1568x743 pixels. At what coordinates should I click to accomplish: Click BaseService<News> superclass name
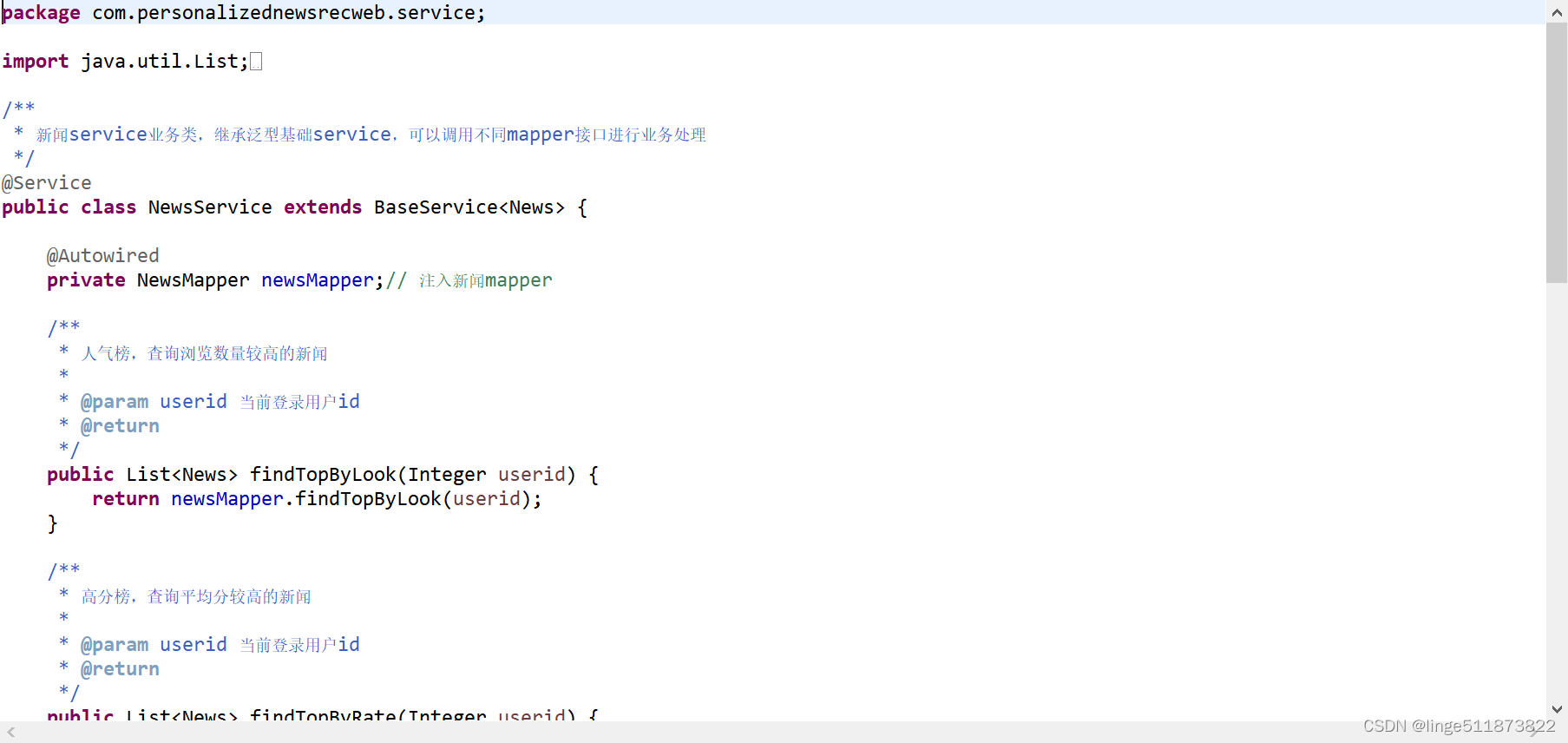469,207
